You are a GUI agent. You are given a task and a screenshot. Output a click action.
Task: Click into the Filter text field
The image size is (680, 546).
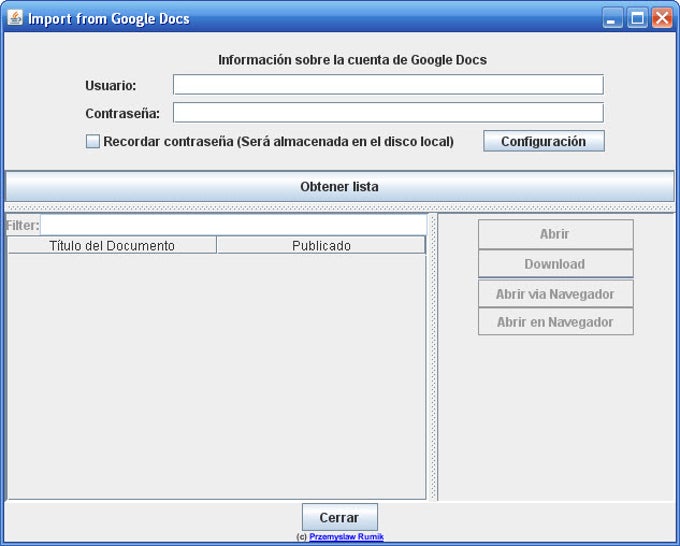[233, 225]
